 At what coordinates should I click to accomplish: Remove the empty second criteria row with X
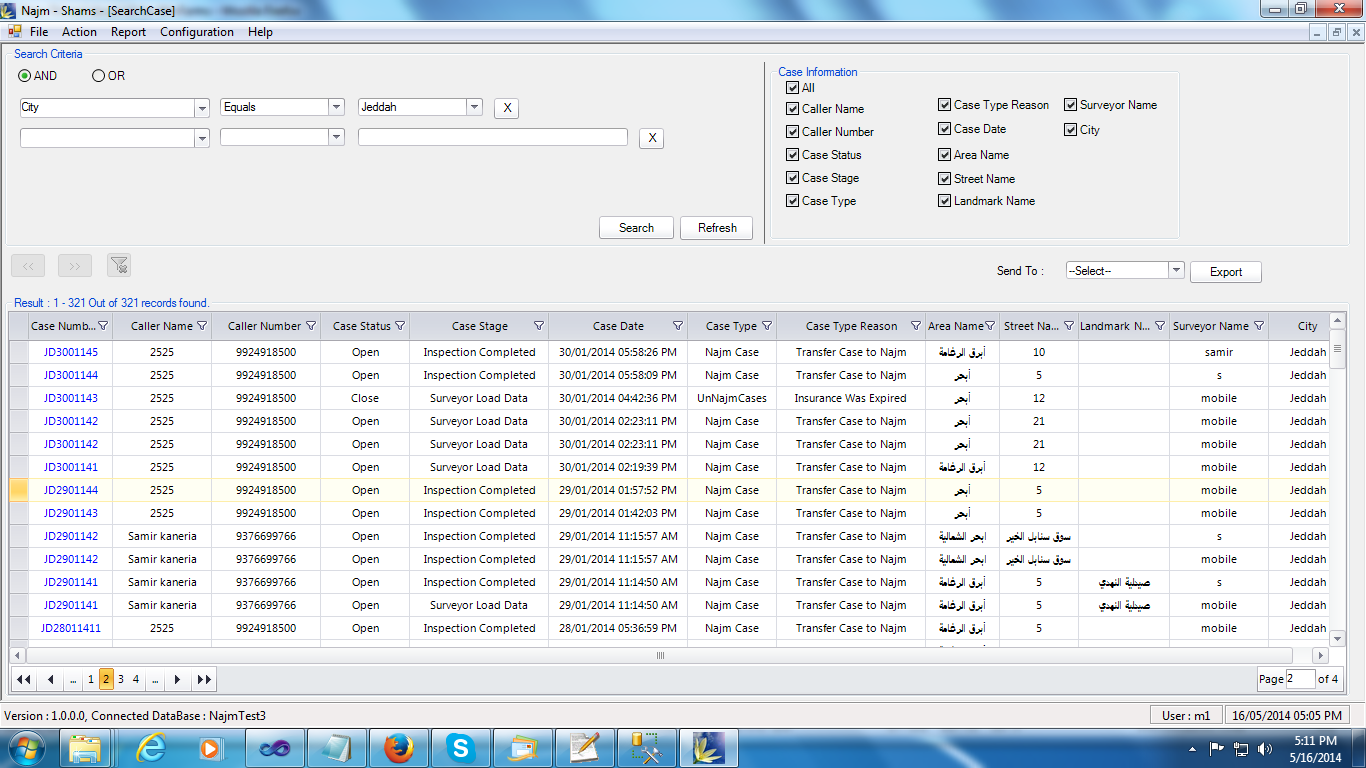[x=652, y=138]
